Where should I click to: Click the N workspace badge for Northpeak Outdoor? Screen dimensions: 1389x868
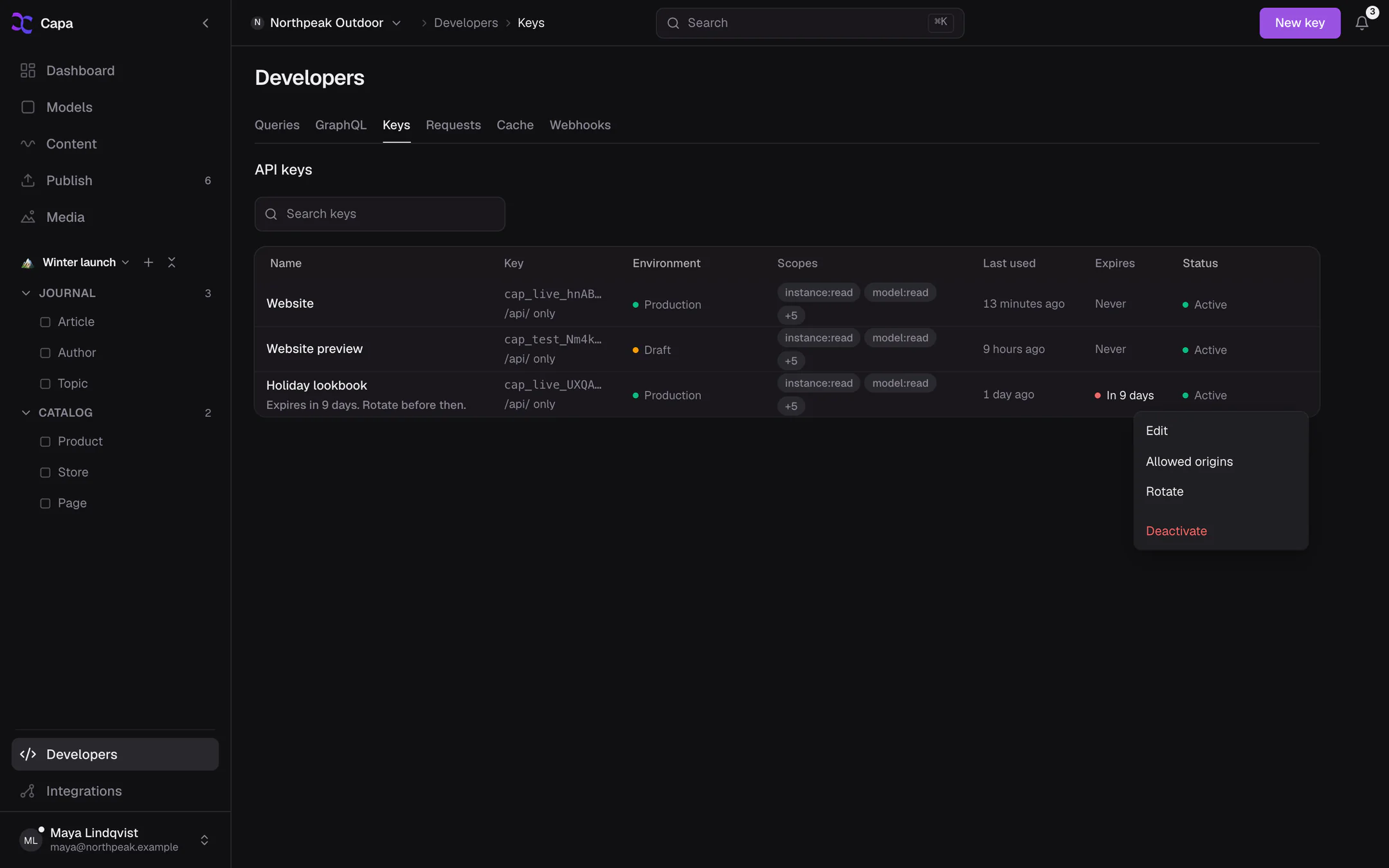[x=257, y=23]
